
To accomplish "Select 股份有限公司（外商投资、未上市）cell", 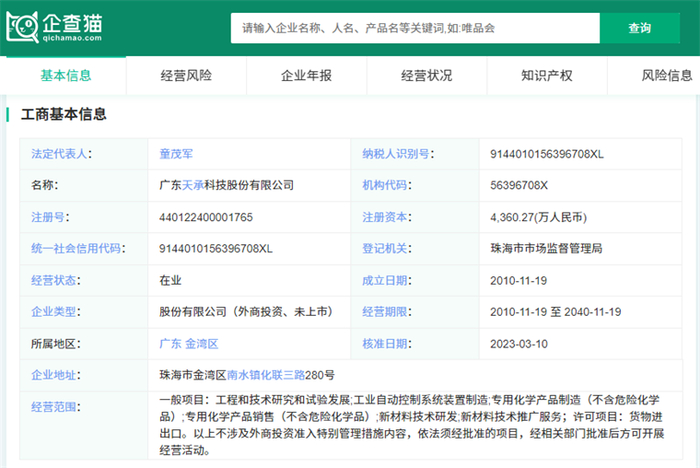I will [x=247, y=312].
